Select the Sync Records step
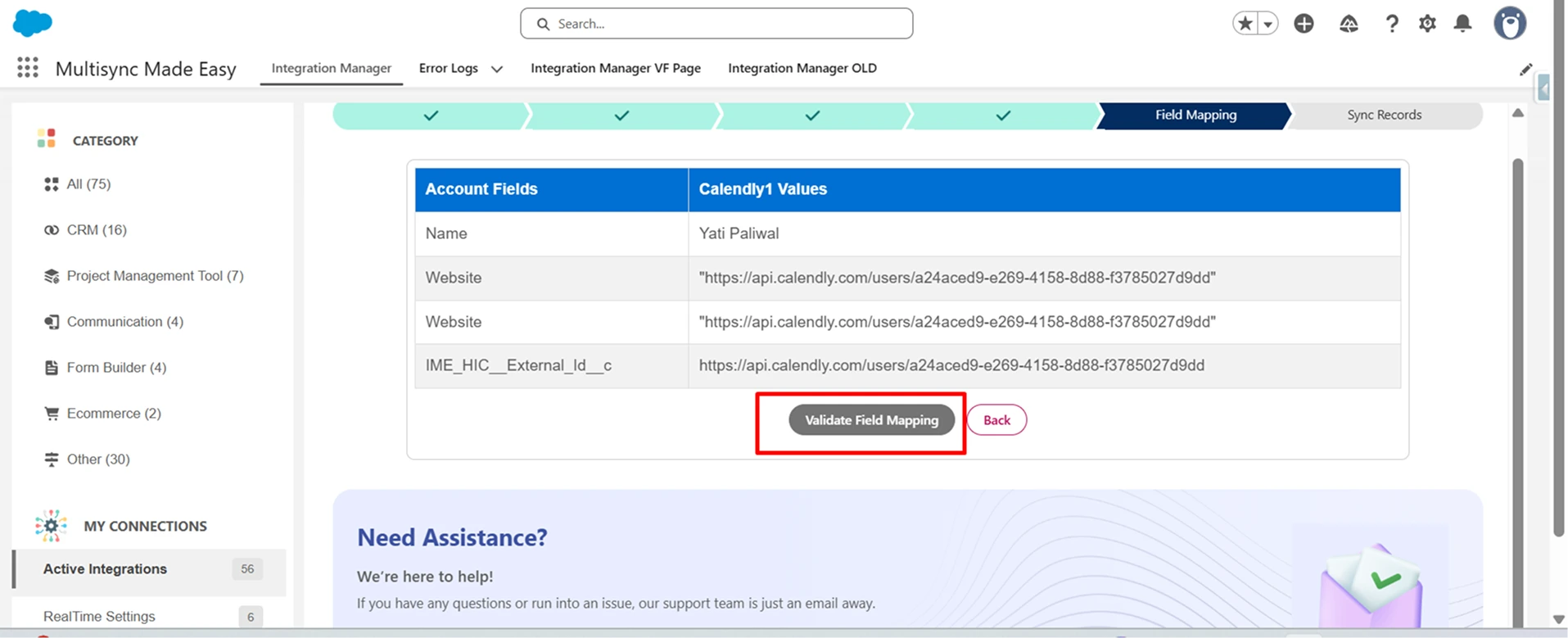The width and height of the screenshot is (1568, 638). point(1385,115)
